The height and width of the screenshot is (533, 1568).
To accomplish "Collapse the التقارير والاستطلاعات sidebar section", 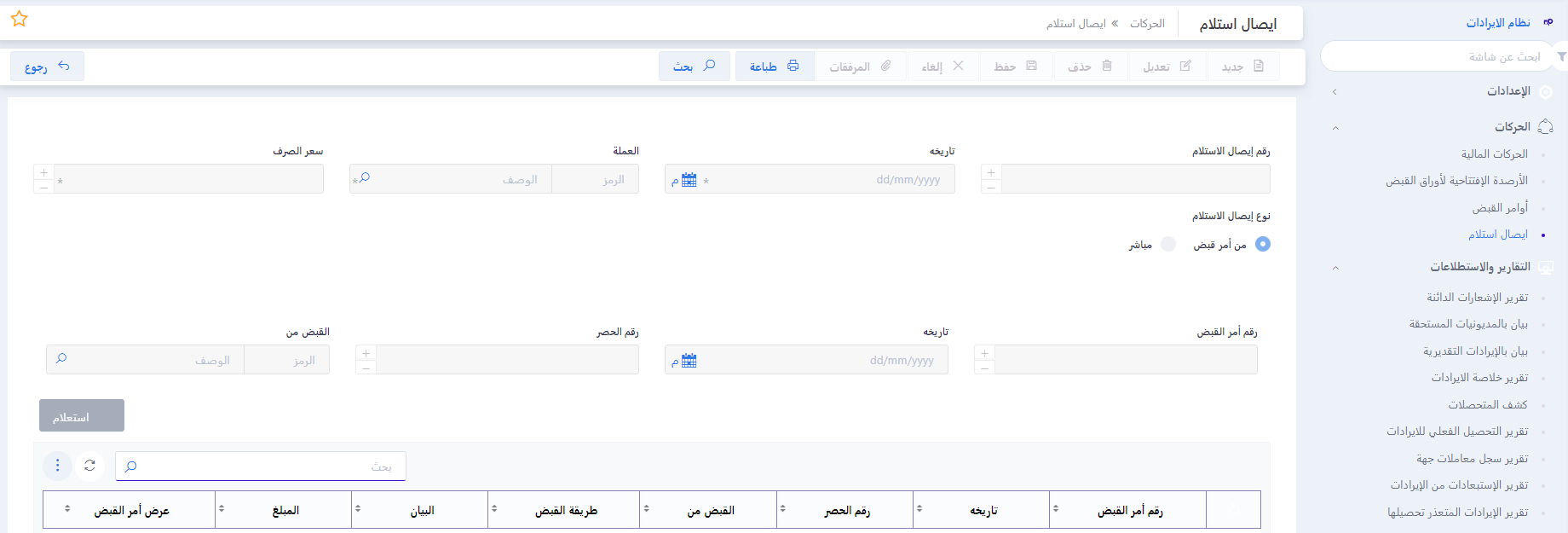I will 1442,267.
